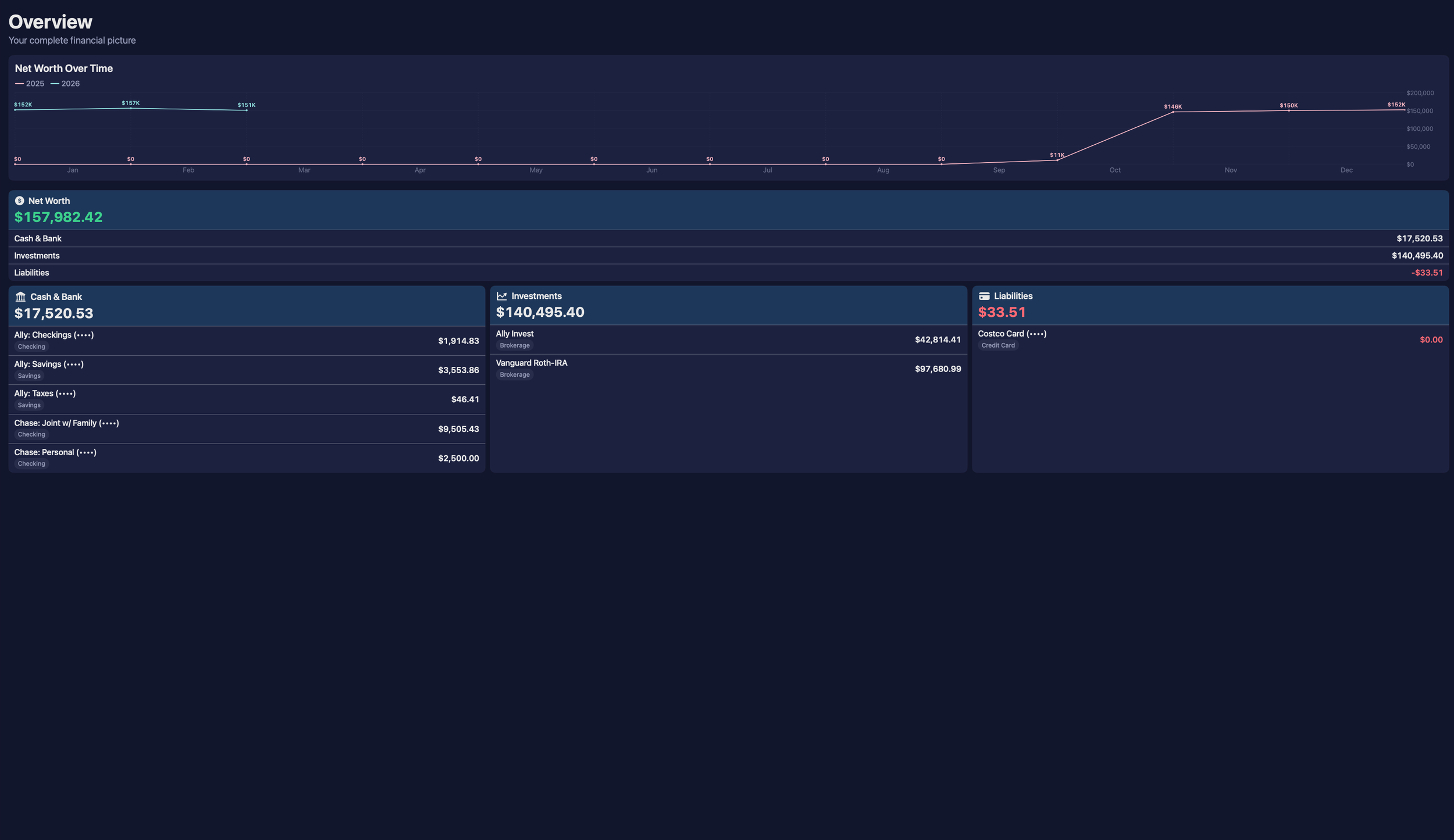Select the Costco Card liability row
This screenshot has width=1454, height=840.
(x=1210, y=339)
